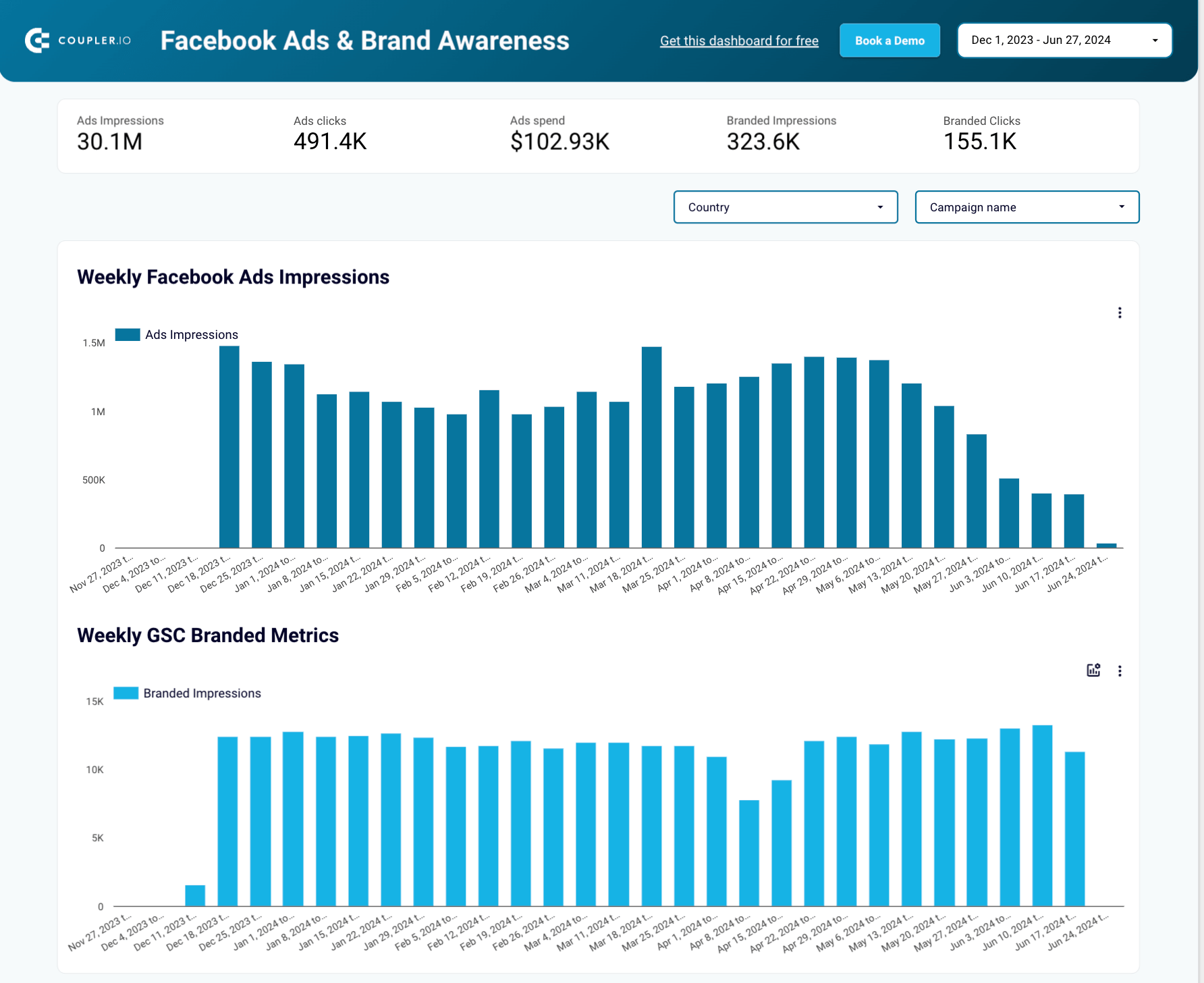Click the Branded Impressions scorecard value 323.6K
1204x983 pixels.
coord(763,142)
